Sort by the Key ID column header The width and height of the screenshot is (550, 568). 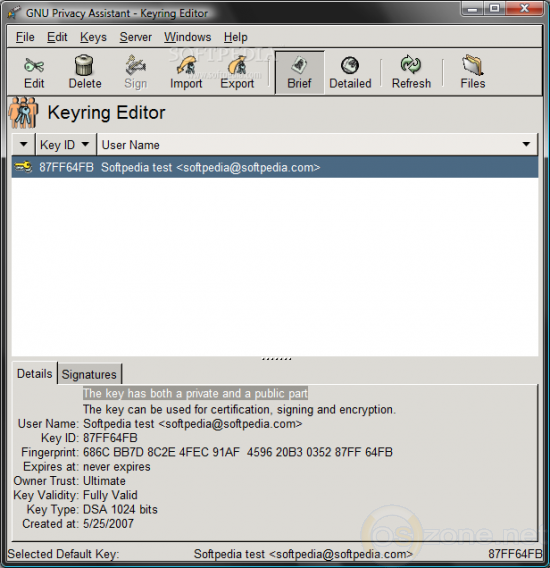point(66,145)
